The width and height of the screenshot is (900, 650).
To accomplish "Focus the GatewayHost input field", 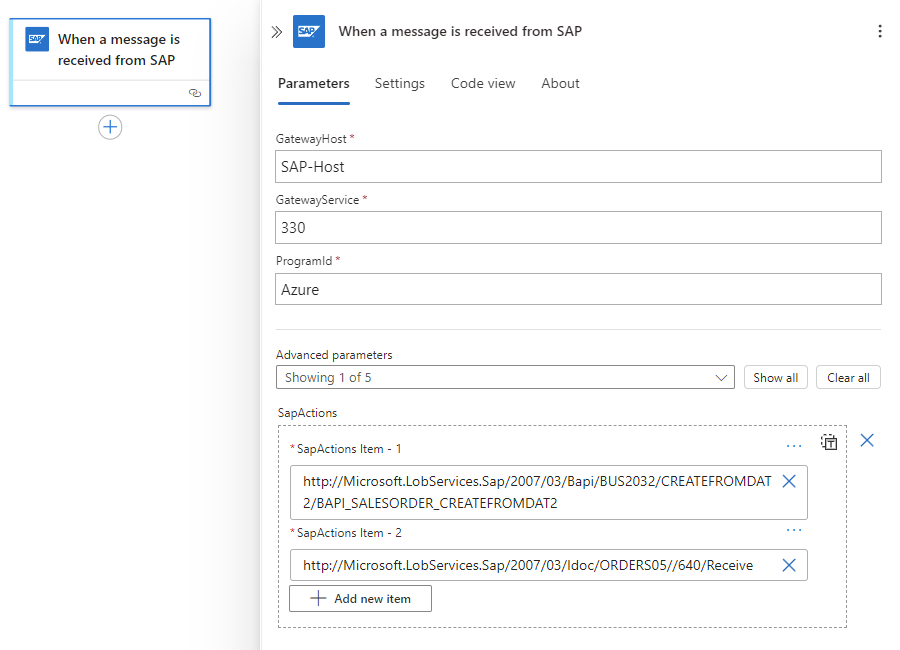I will tap(578, 167).
